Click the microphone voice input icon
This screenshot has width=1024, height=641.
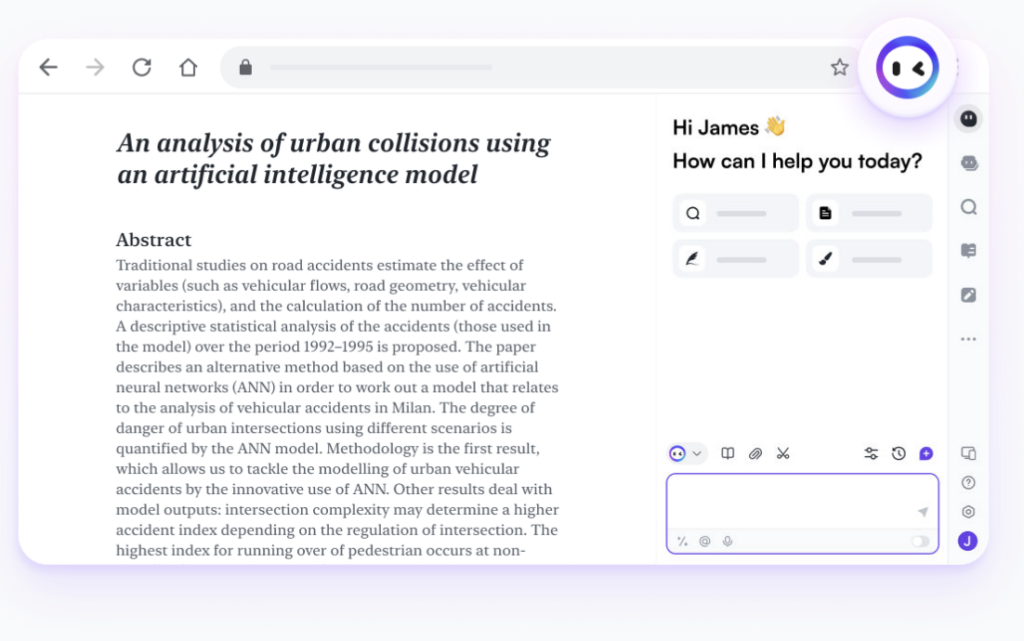[727, 541]
